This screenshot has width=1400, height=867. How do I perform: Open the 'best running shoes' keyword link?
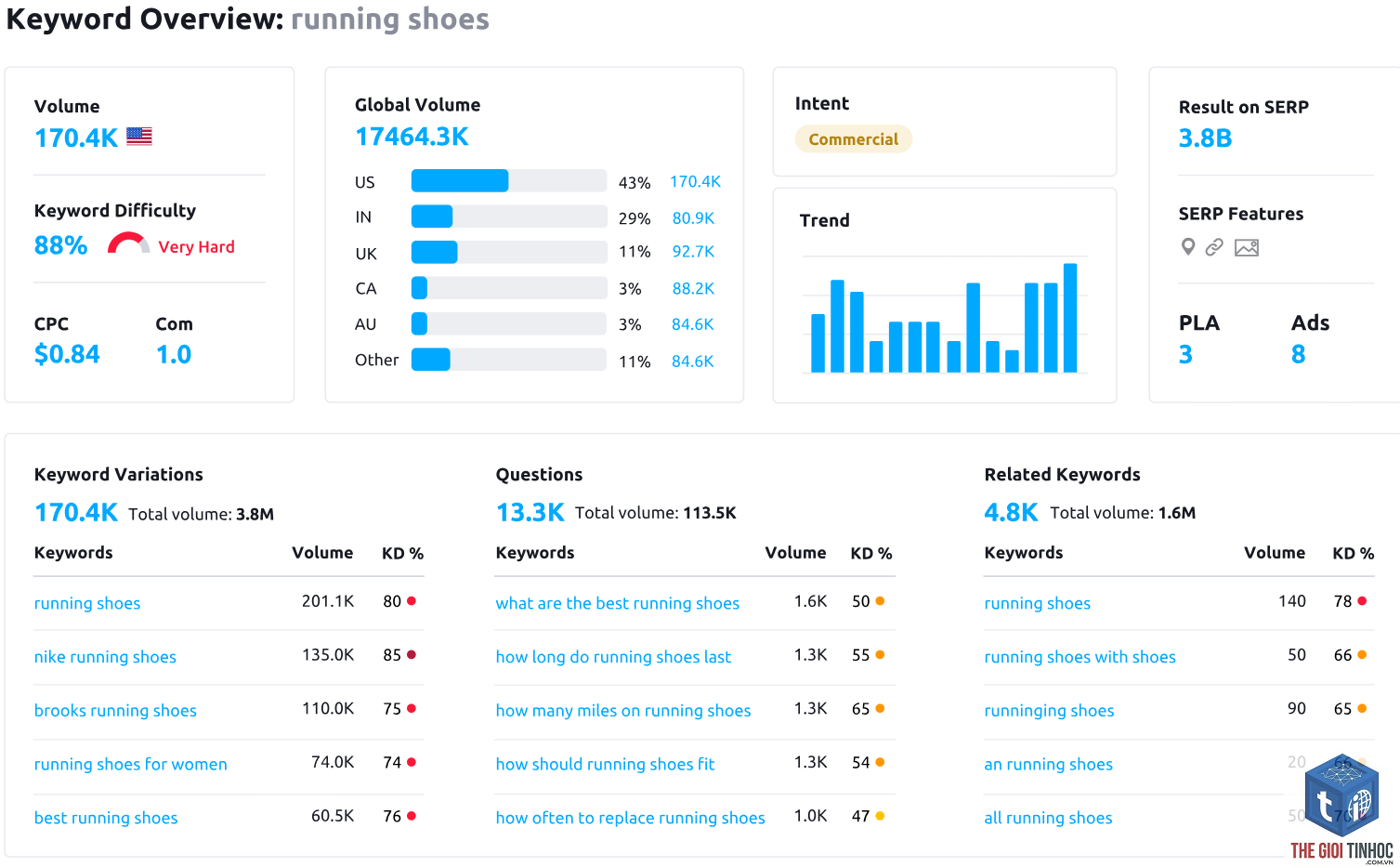coord(106,819)
